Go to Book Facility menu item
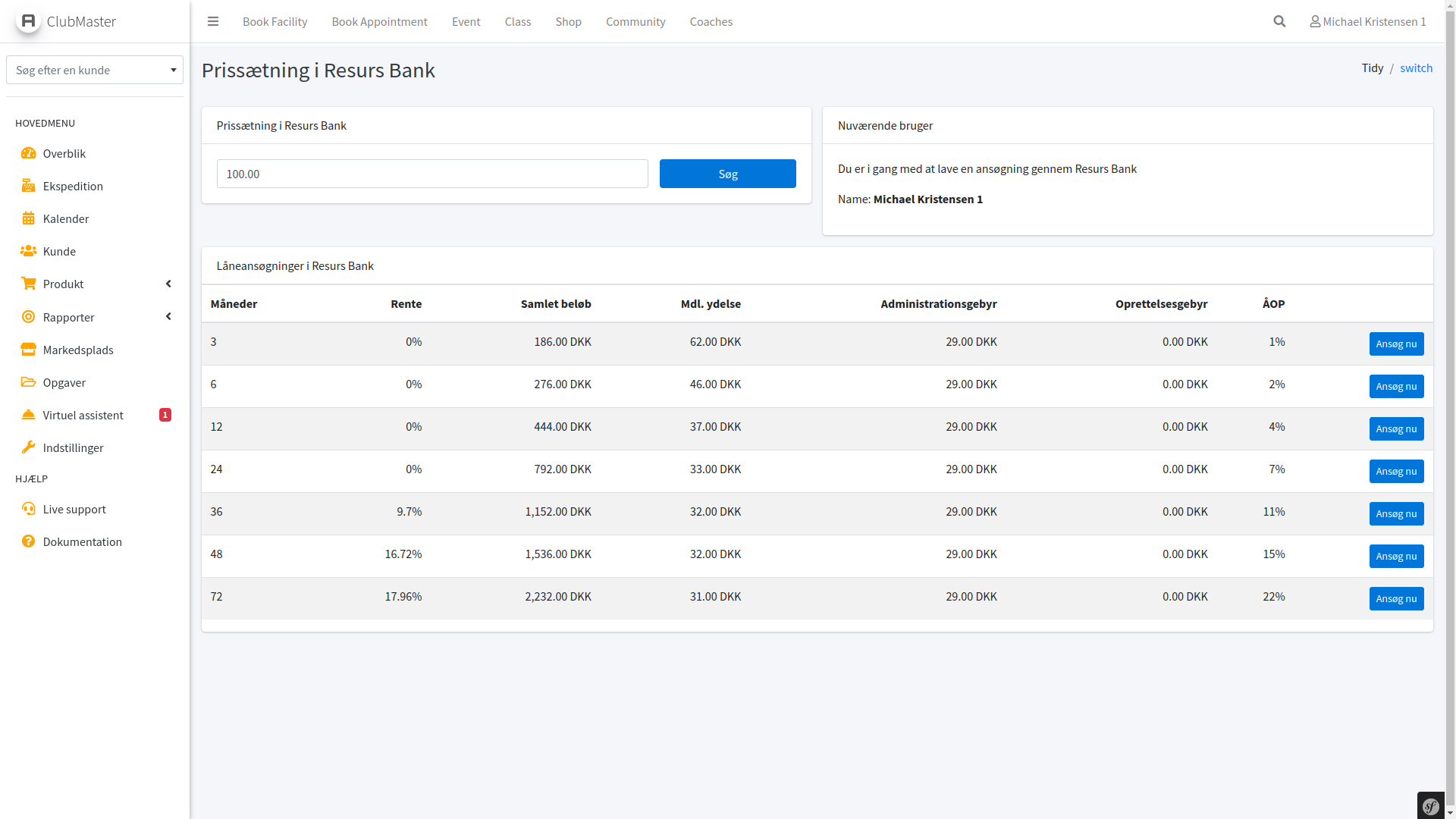Image resolution: width=1456 pixels, height=819 pixels. [x=275, y=21]
